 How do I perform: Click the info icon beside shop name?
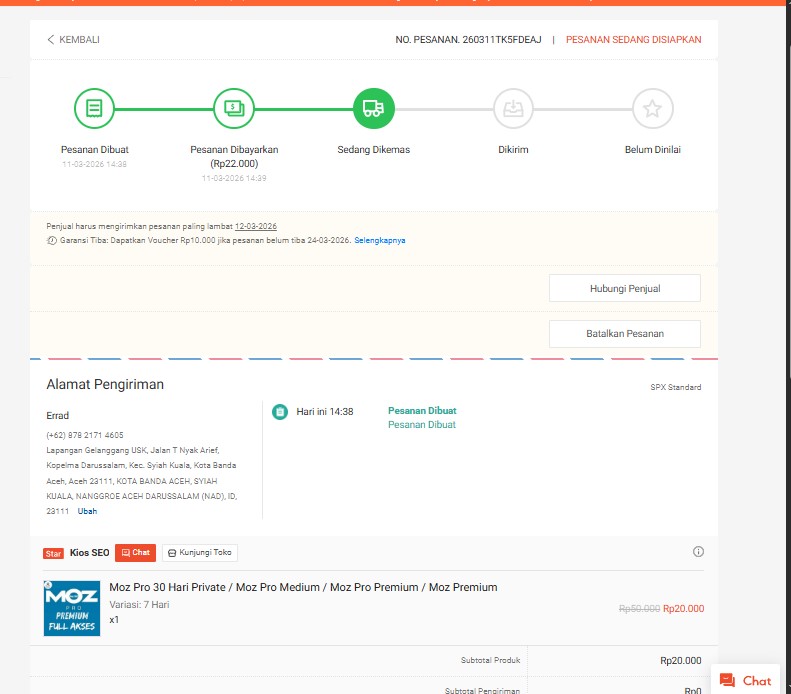click(698, 552)
